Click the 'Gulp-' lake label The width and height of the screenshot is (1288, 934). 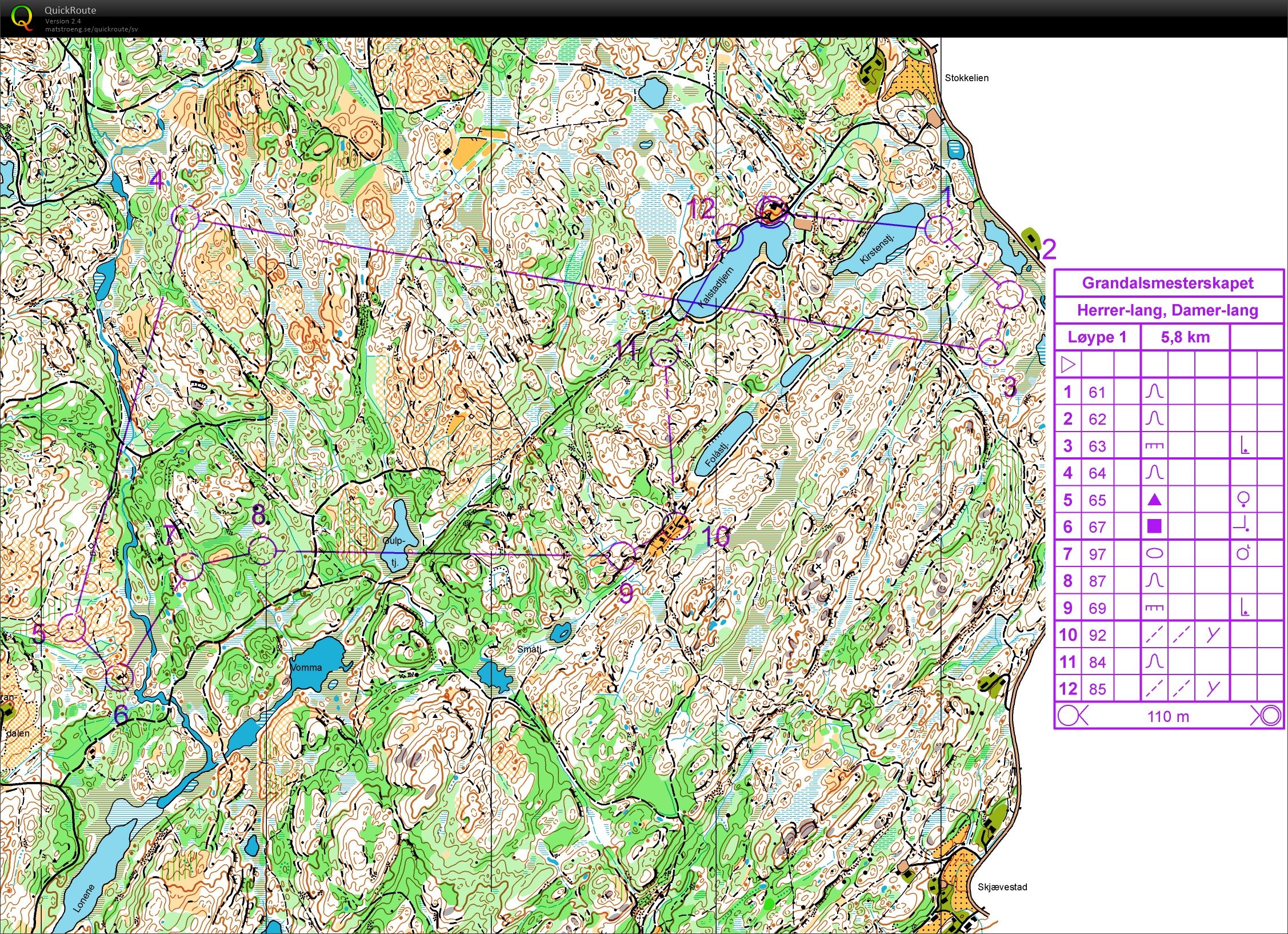click(x=394, y=541)
